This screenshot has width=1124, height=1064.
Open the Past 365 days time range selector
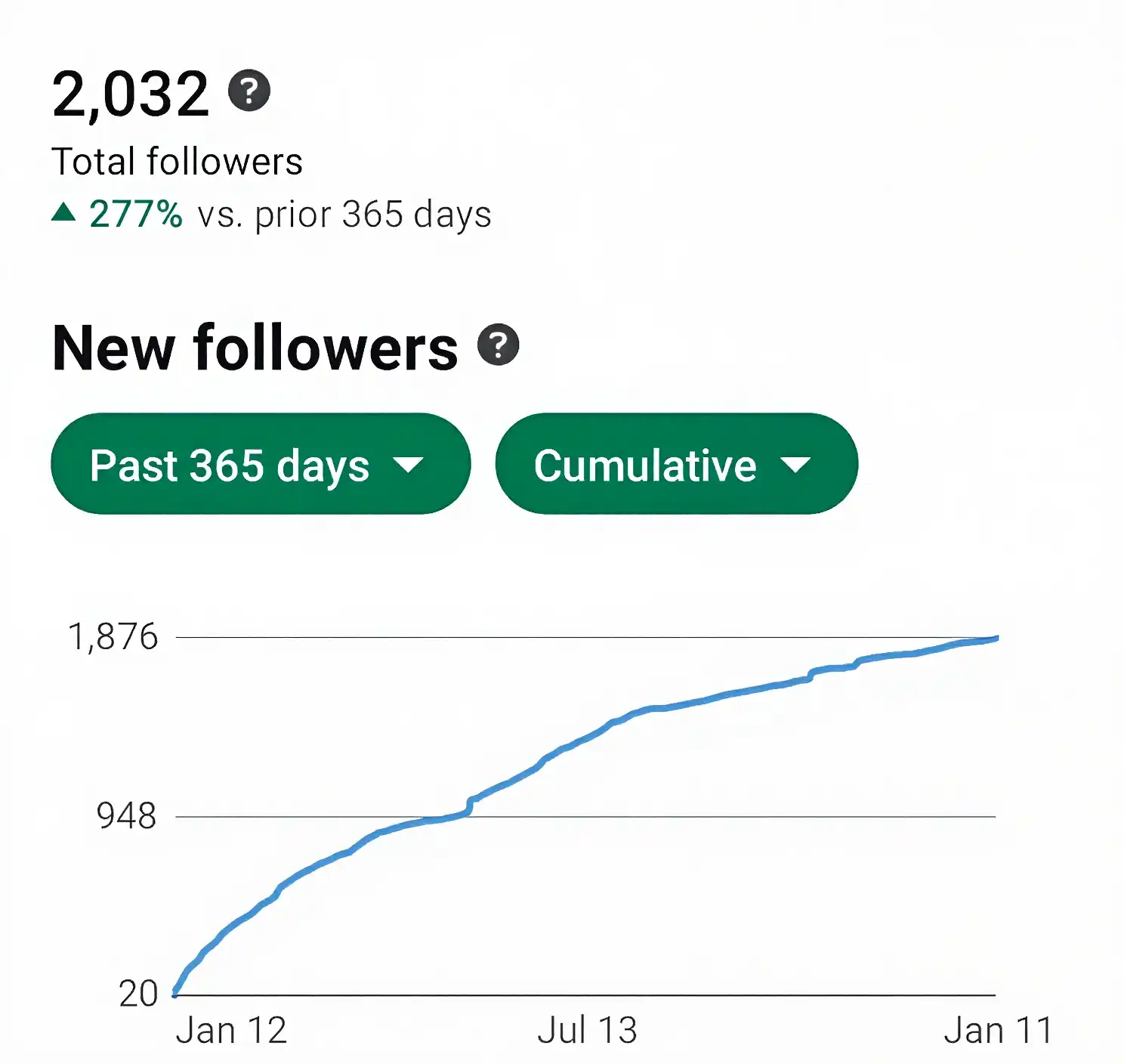(x=260, y=465)
